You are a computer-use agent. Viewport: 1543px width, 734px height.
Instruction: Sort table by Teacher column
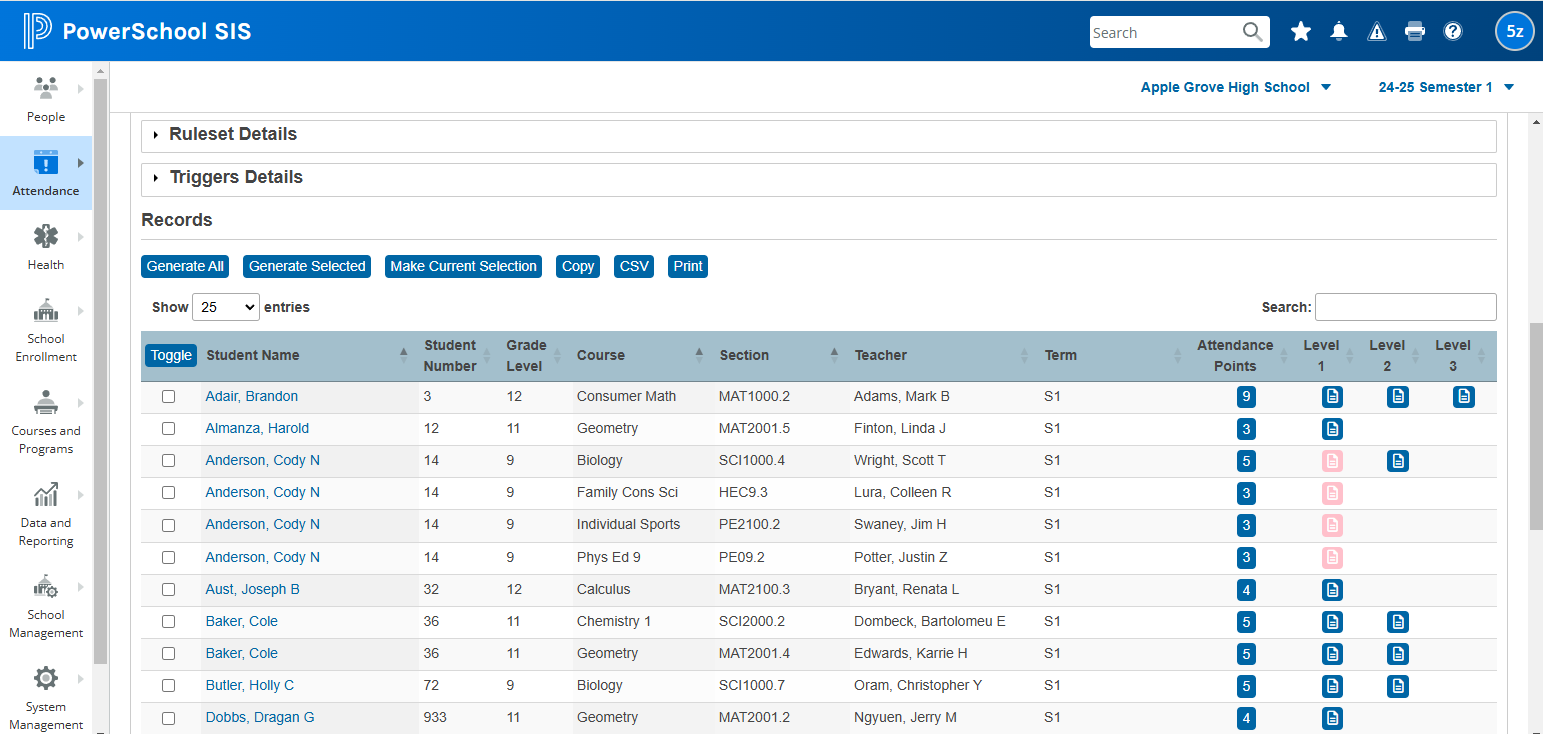[942, 355]
